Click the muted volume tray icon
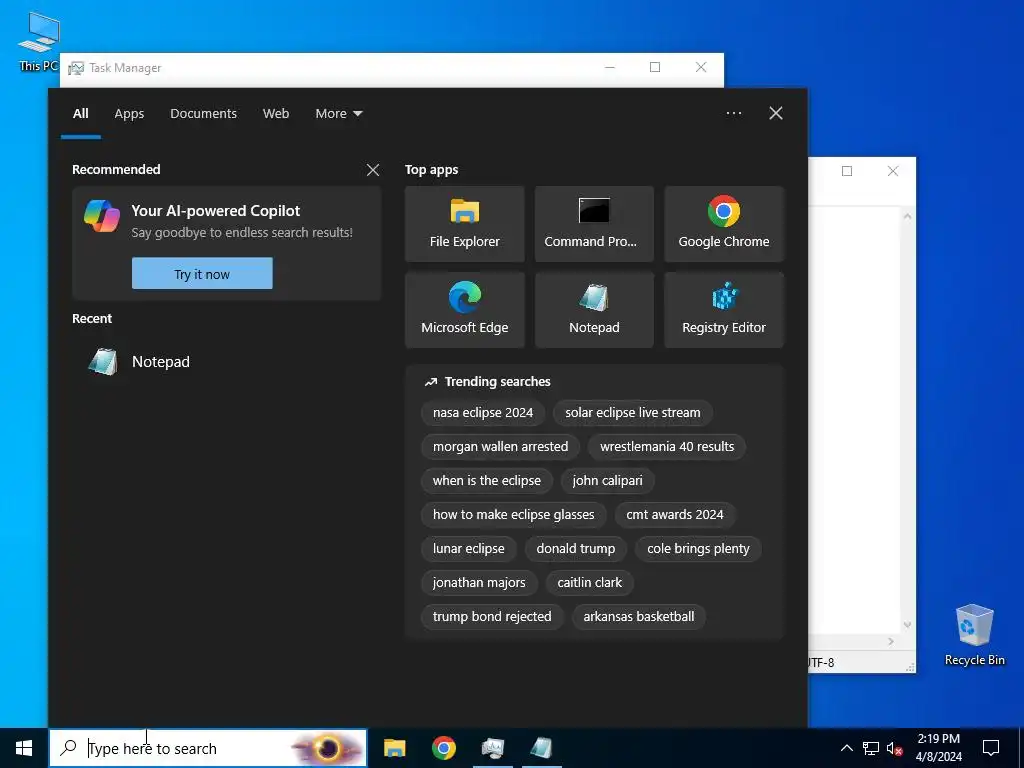The width and height of the screenshot is (1024, 768). [x=894, y=748]
